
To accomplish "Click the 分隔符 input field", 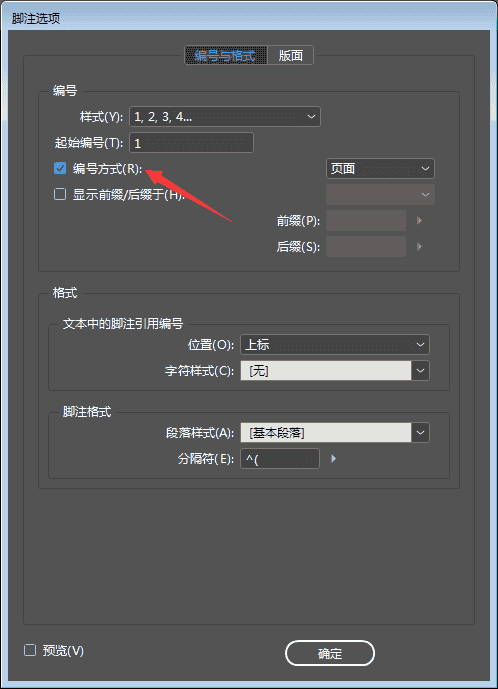I will pyautogui.click(x=280, y=459).
